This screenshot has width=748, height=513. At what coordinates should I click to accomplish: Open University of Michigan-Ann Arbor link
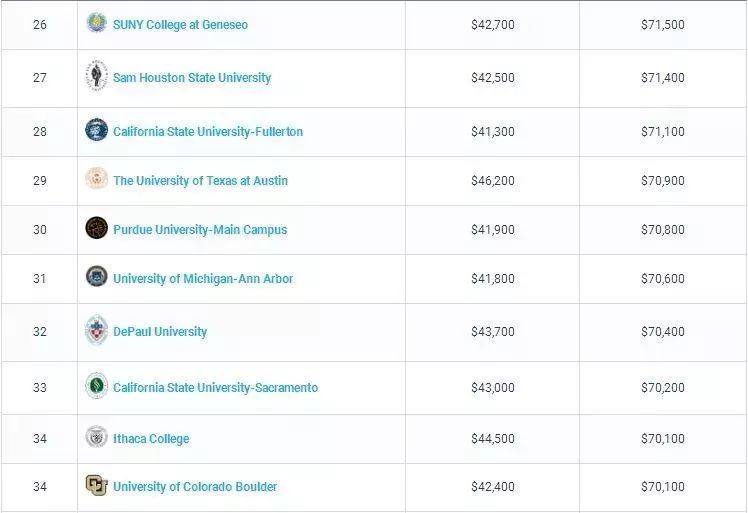pos(203,278)
